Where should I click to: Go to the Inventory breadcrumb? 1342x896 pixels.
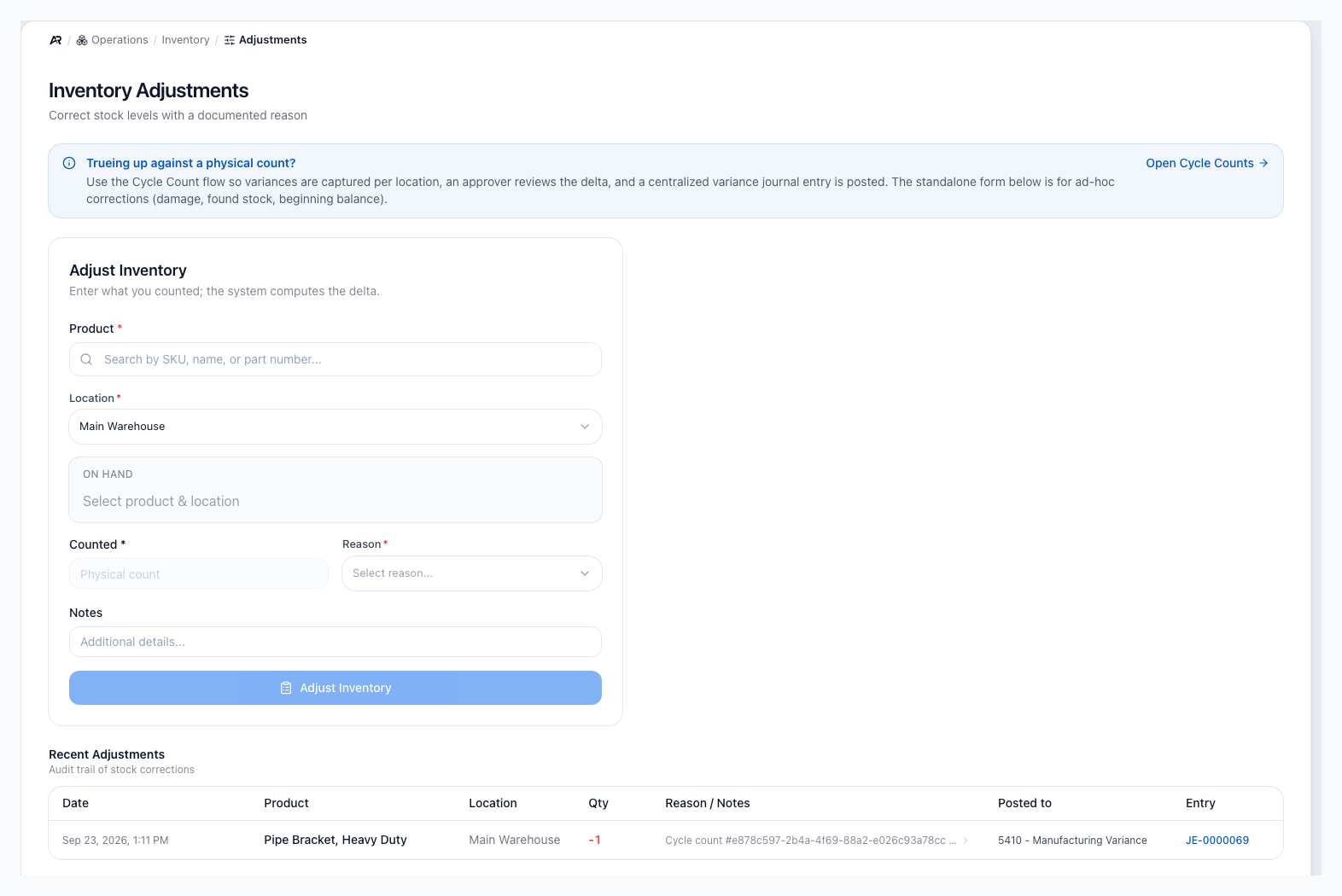[185, 40]
